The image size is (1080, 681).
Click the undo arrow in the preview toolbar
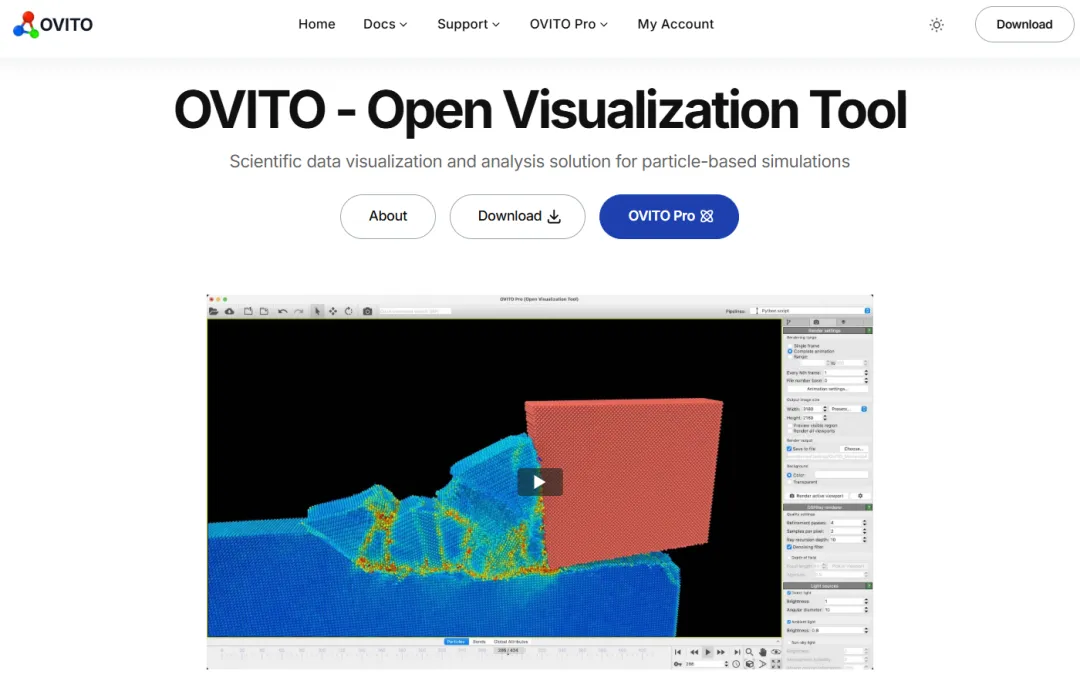[x=282, y=311]
